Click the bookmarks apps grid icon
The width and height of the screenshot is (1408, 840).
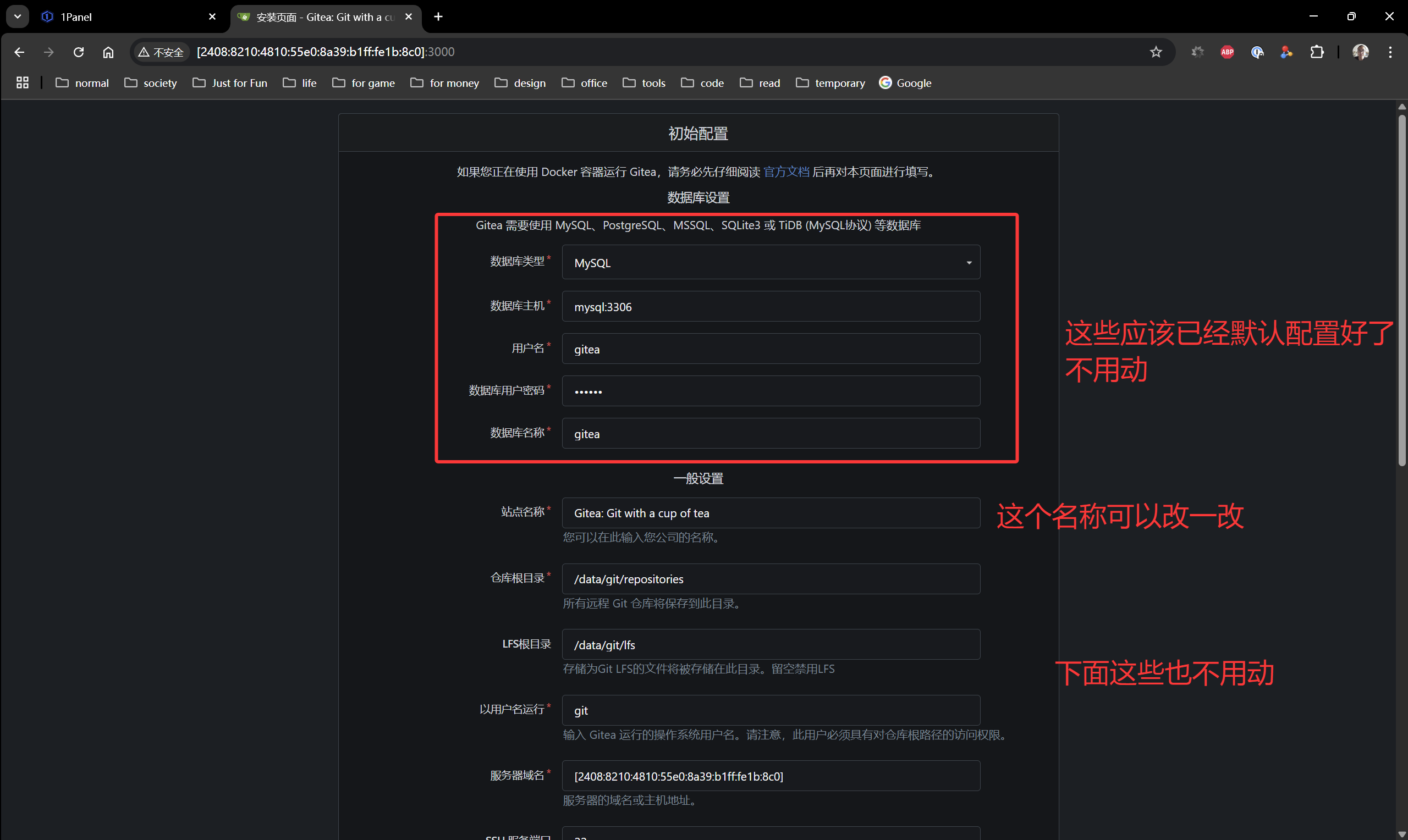(23, 83)
